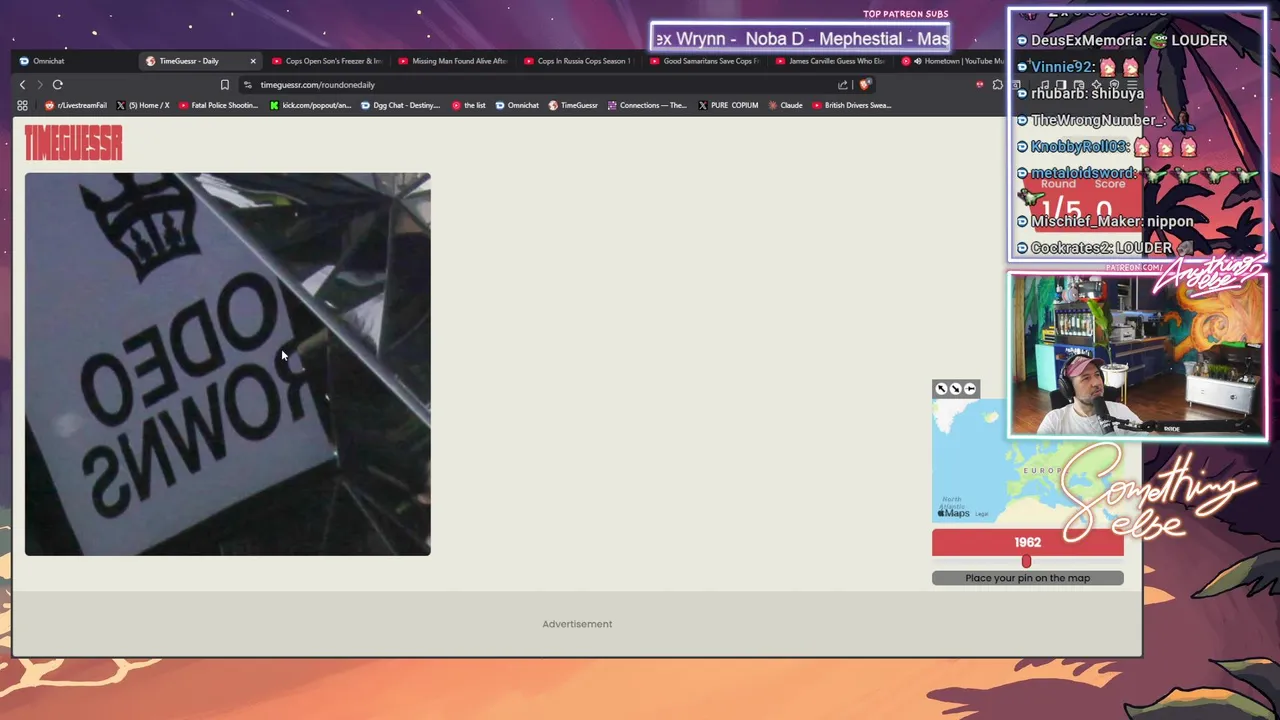Screen dimensions: 1280x720
Task: Click the year slider handle below 1962
Action: click(x=1026, y=562)
